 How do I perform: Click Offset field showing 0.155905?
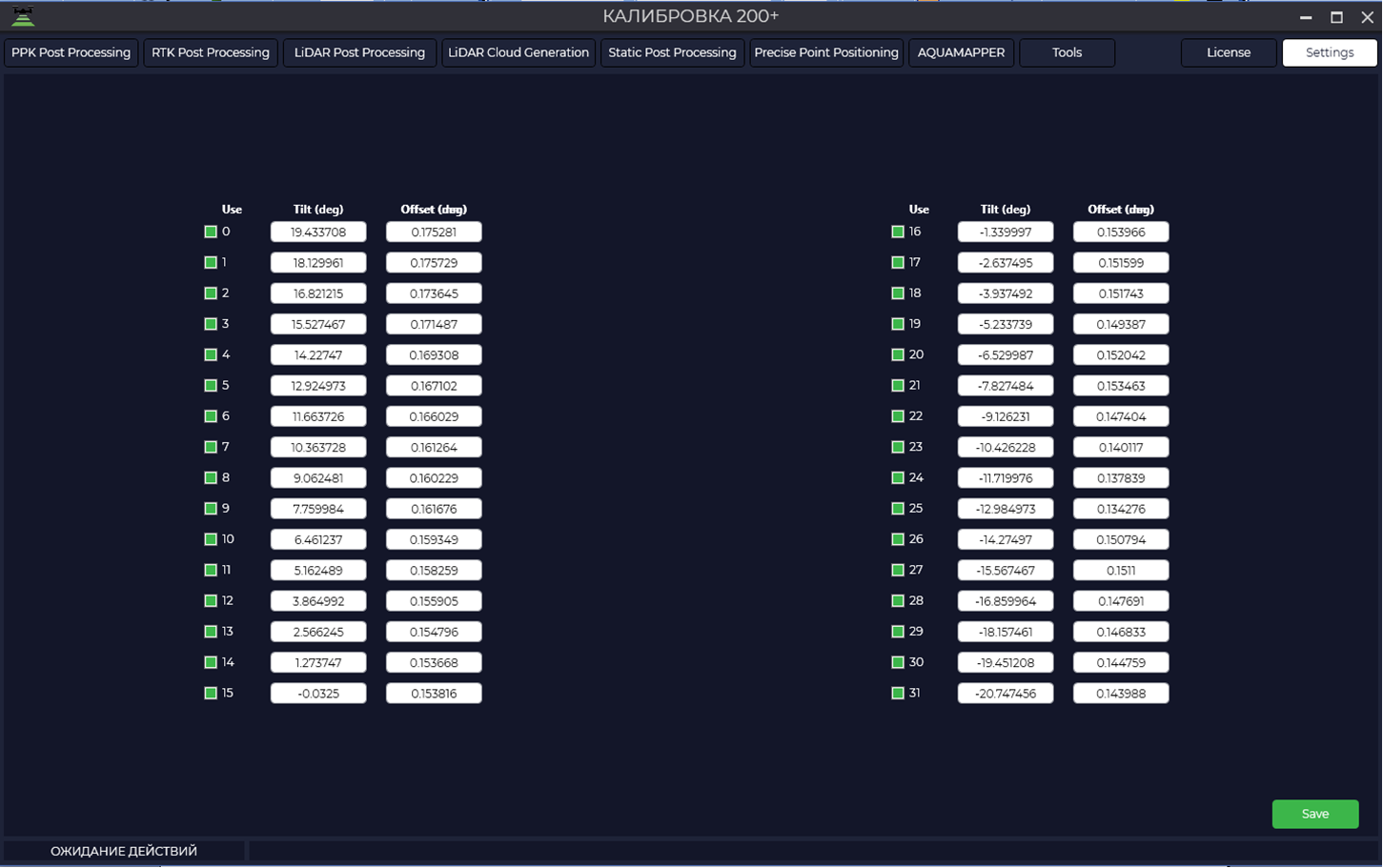pyautogui.click(x=434, y=601)
